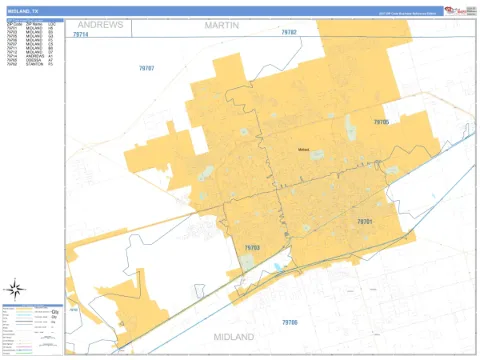
Task: Click ZIP code label 79705
Action: tap(381, 122)
